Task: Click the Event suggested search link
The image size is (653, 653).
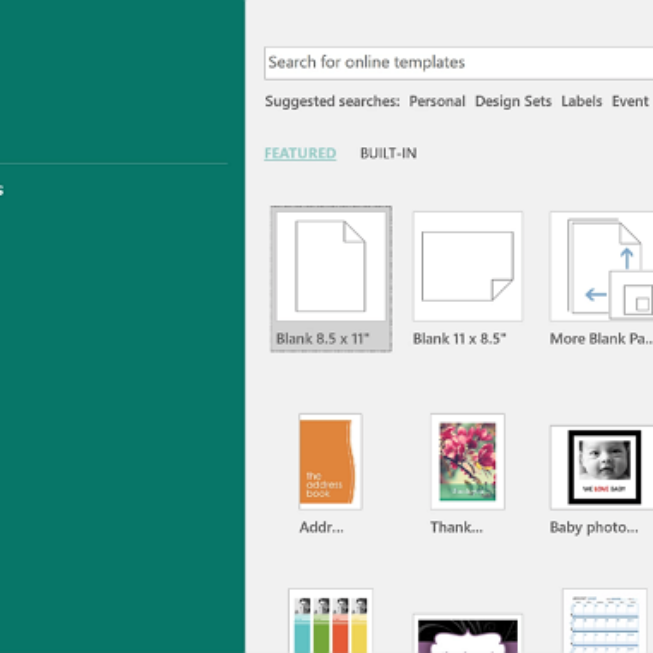Action: pos(630,101)
